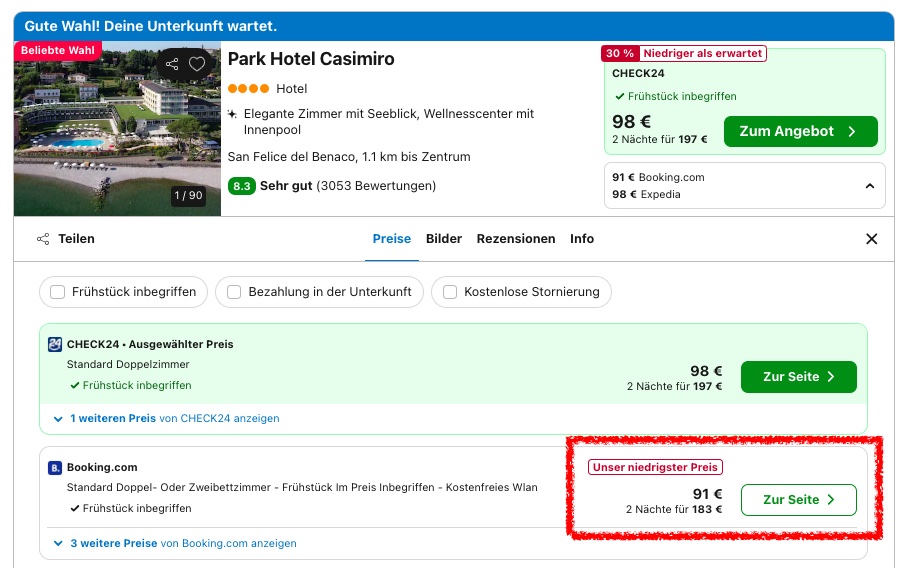Screen dimensions: 908x568
Task: Select the Info tab
Action: pos(581,239)
